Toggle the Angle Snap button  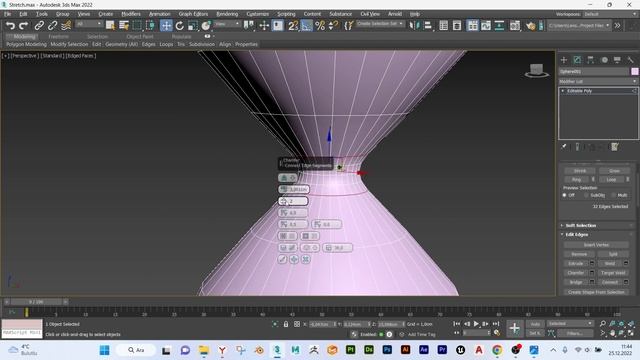(x=306, y=26)
